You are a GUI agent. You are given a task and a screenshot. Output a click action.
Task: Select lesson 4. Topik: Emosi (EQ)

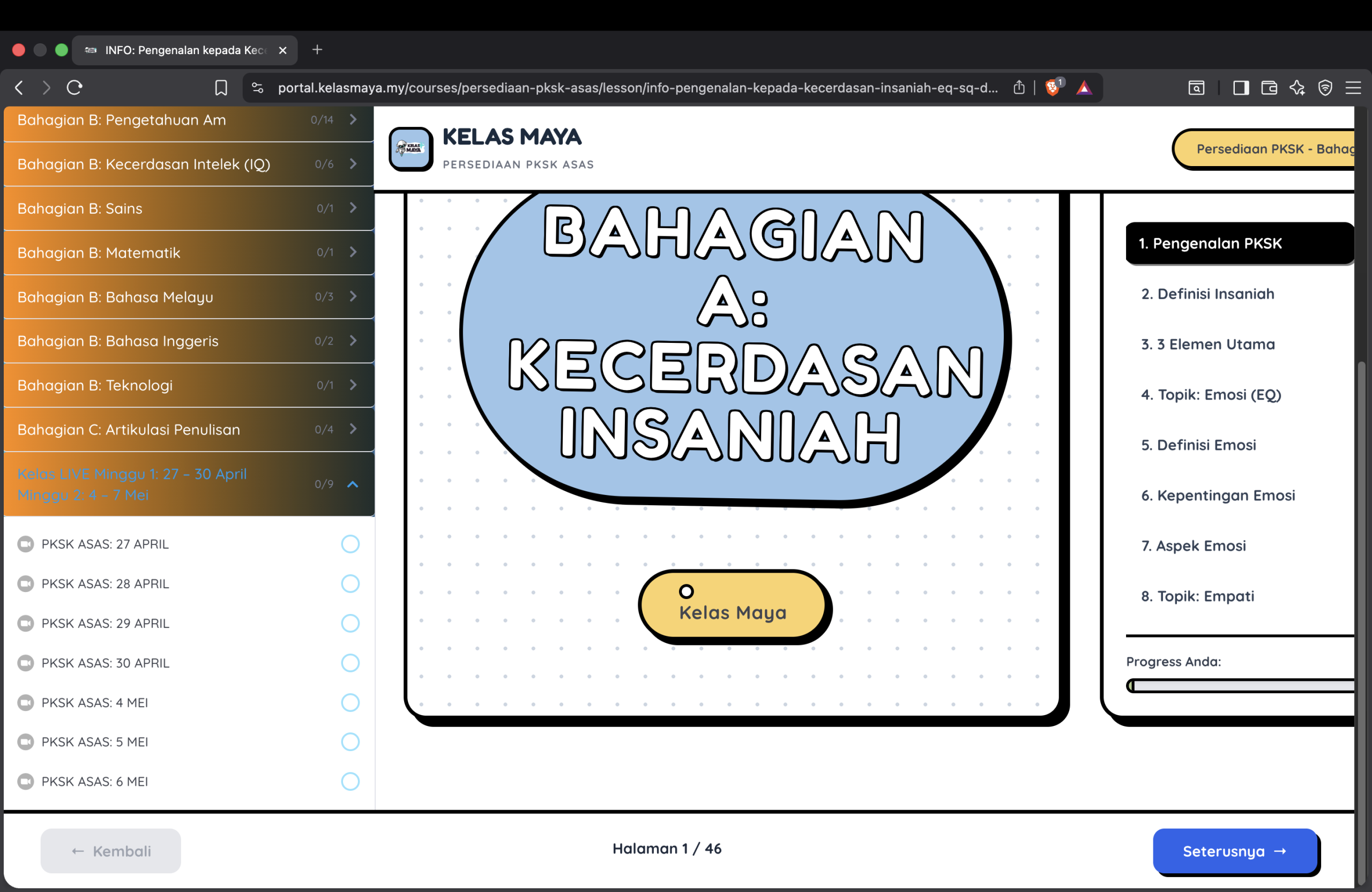[x=1211, y=394]
